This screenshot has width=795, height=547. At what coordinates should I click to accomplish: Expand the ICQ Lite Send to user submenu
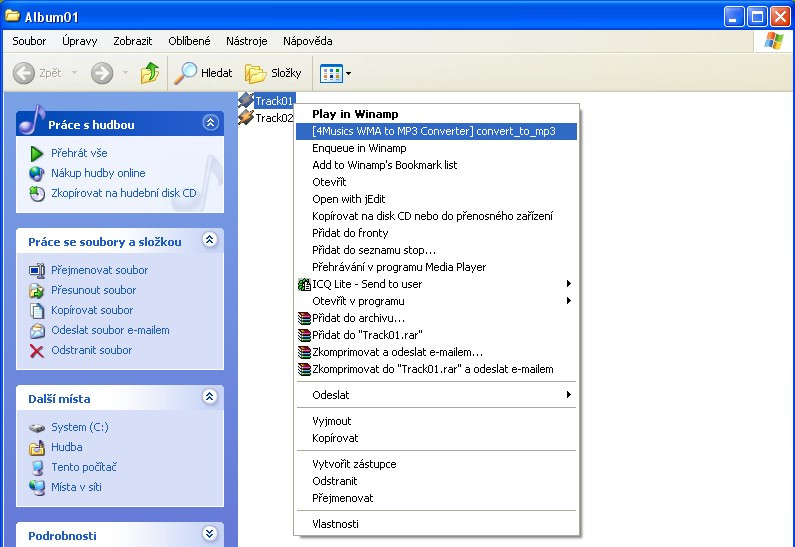tap(569, 283)
